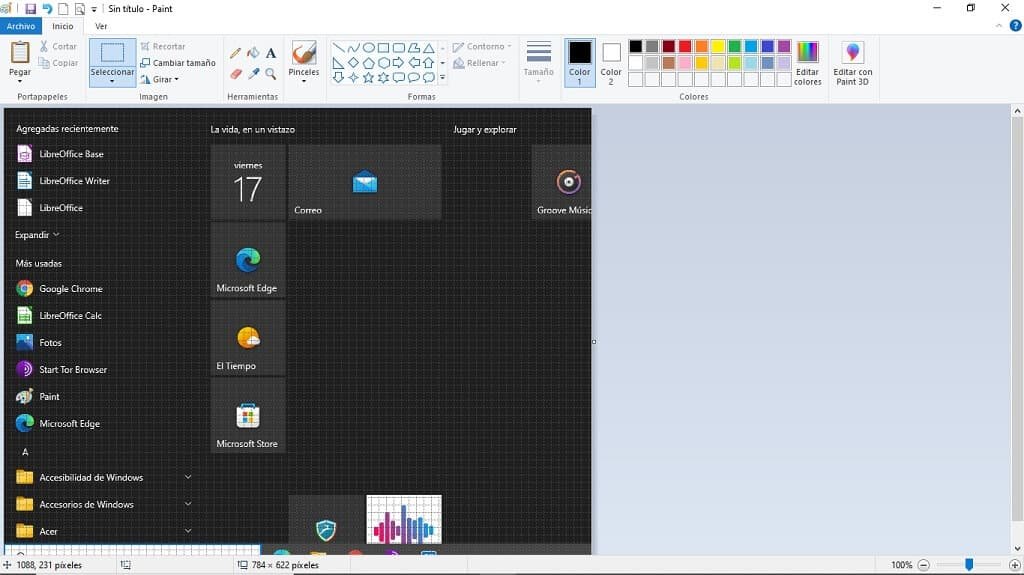Screen dimensions: 1024x575
Task: Activate the Seleccionar rectangle tool
Action: click(112, 52)
